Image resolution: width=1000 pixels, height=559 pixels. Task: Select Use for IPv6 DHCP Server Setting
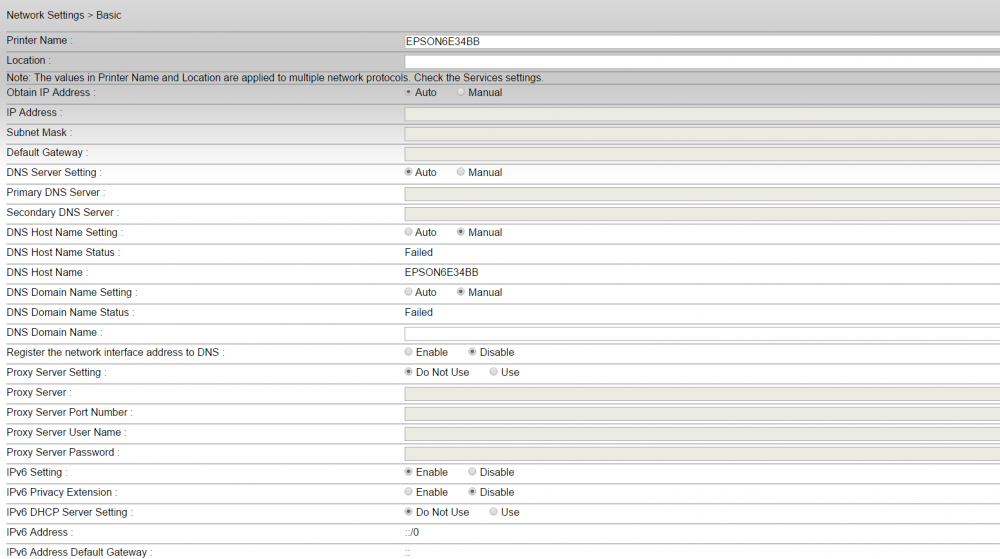(x=493, y=512)
